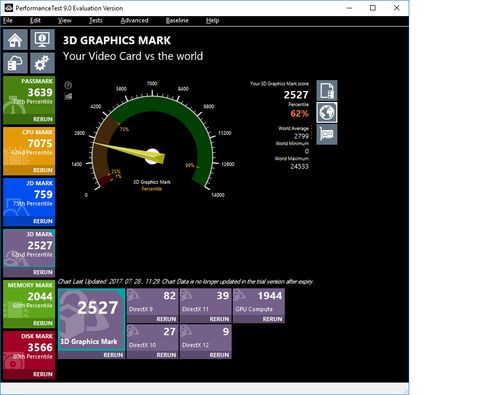Screen dimensions: 480x395
Task: Select the DirectX 10 result tile
Action: [152, 338]
